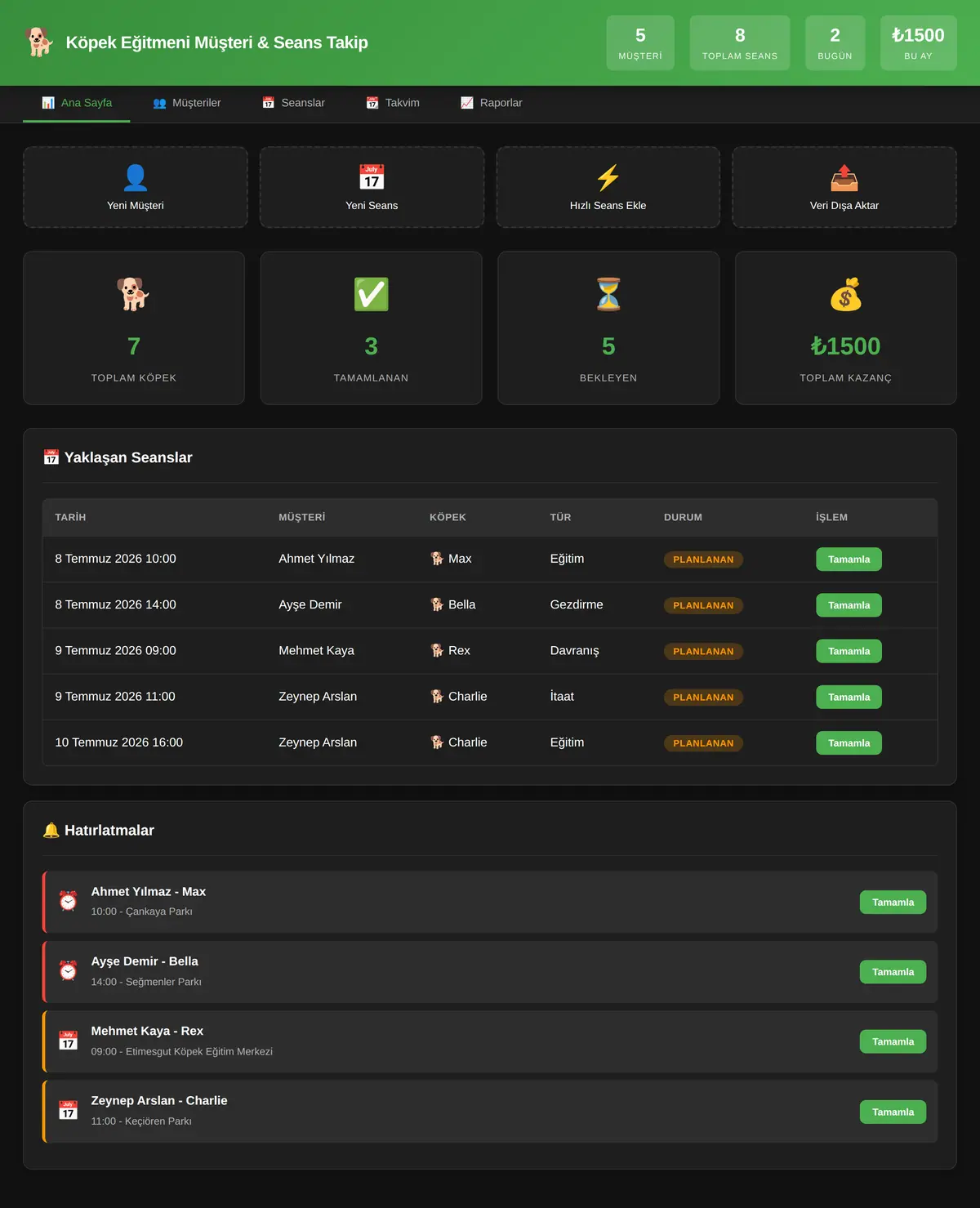This screenshot has height=1208, width=980.
Task: View the Raporlar tab
Action: click(492, 103)
